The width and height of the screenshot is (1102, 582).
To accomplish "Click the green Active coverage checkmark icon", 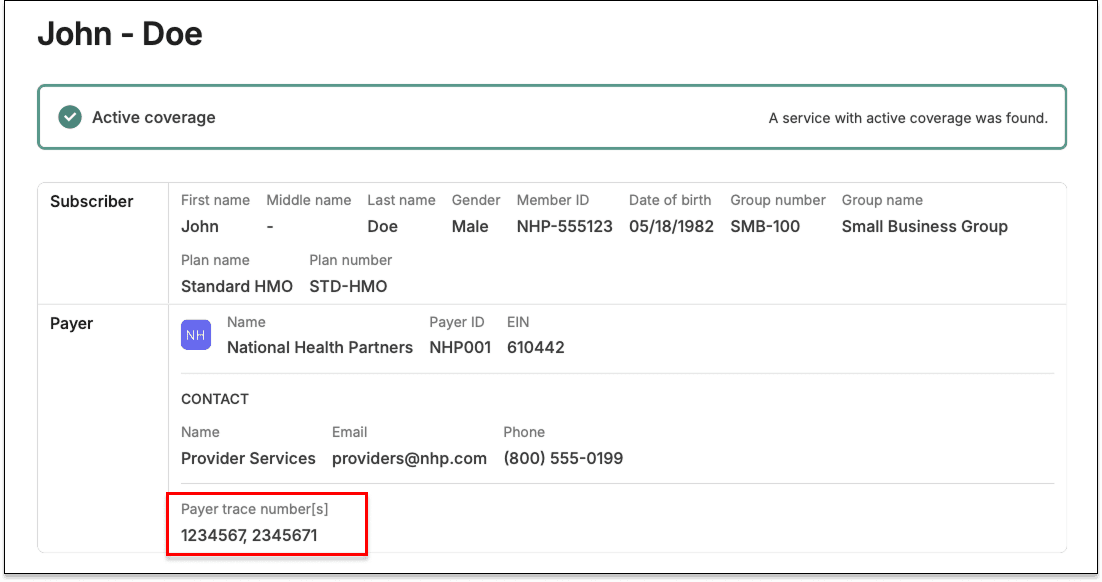I will [70, 117].
